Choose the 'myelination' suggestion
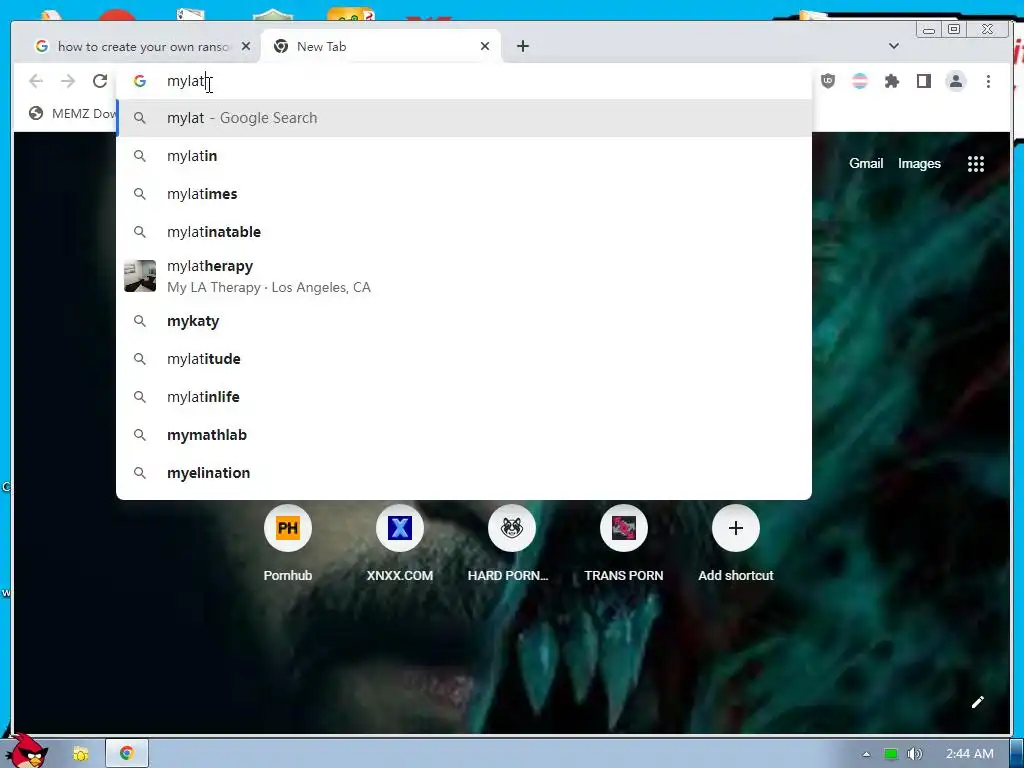This screenshot has height=768, width=1024. click(464, 473)
